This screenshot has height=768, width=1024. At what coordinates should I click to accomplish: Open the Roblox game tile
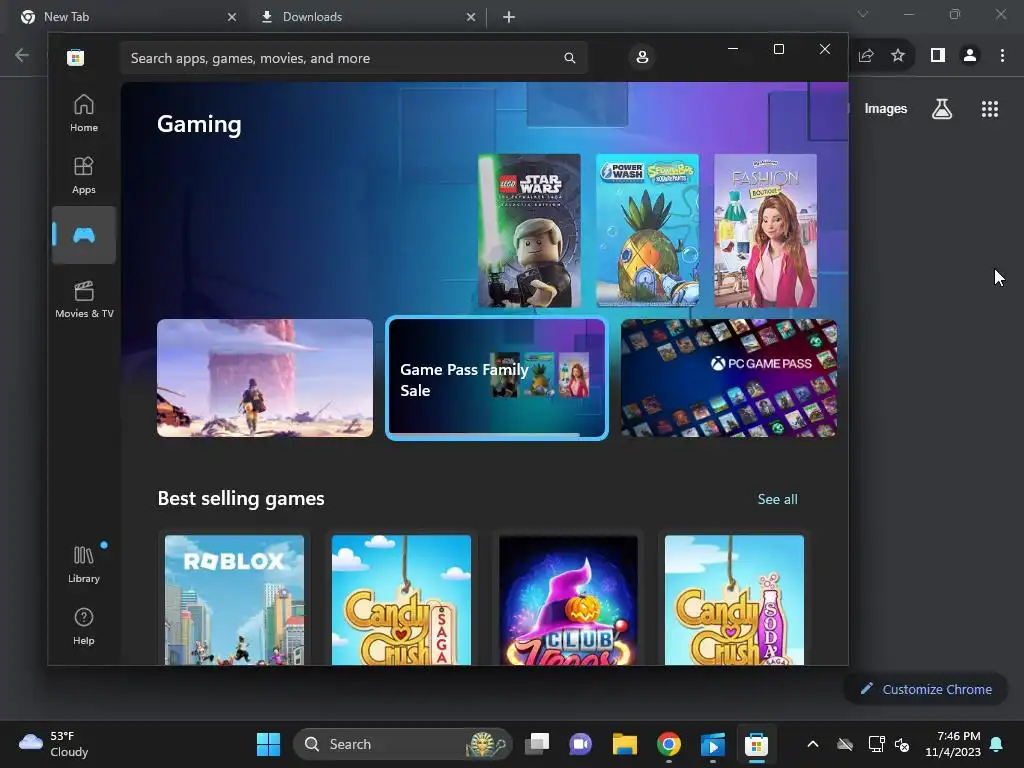pos(234,600)
